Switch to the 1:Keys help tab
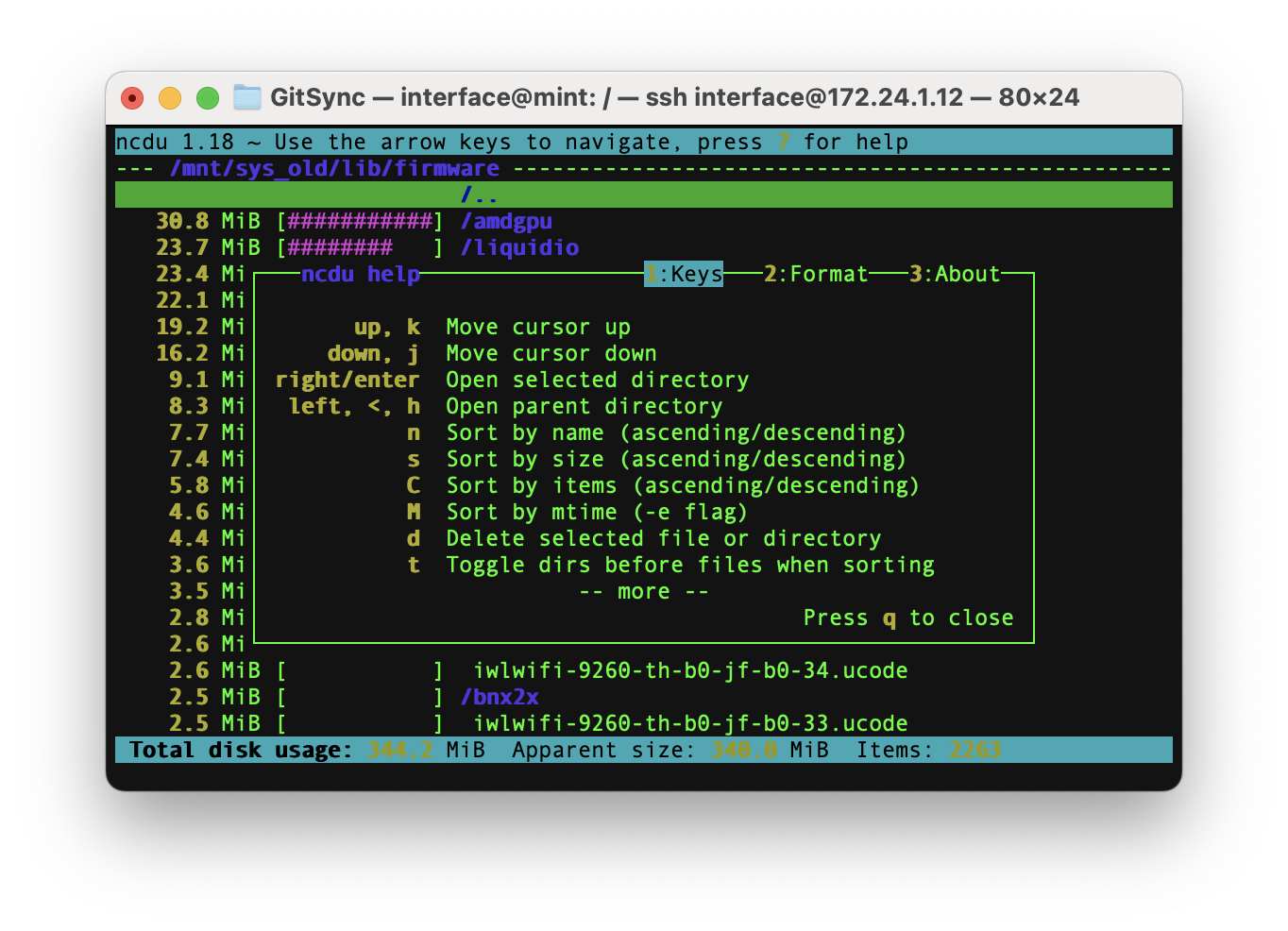 684,274
